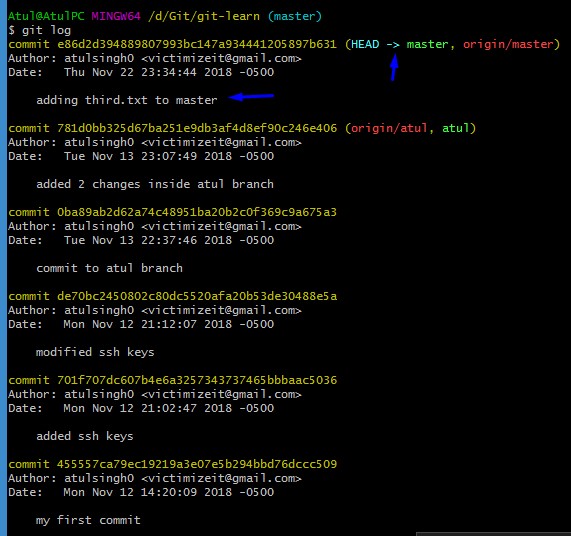Click commit hash starting with de70bc24
The image size is (571, 536).
click(197, 296)
